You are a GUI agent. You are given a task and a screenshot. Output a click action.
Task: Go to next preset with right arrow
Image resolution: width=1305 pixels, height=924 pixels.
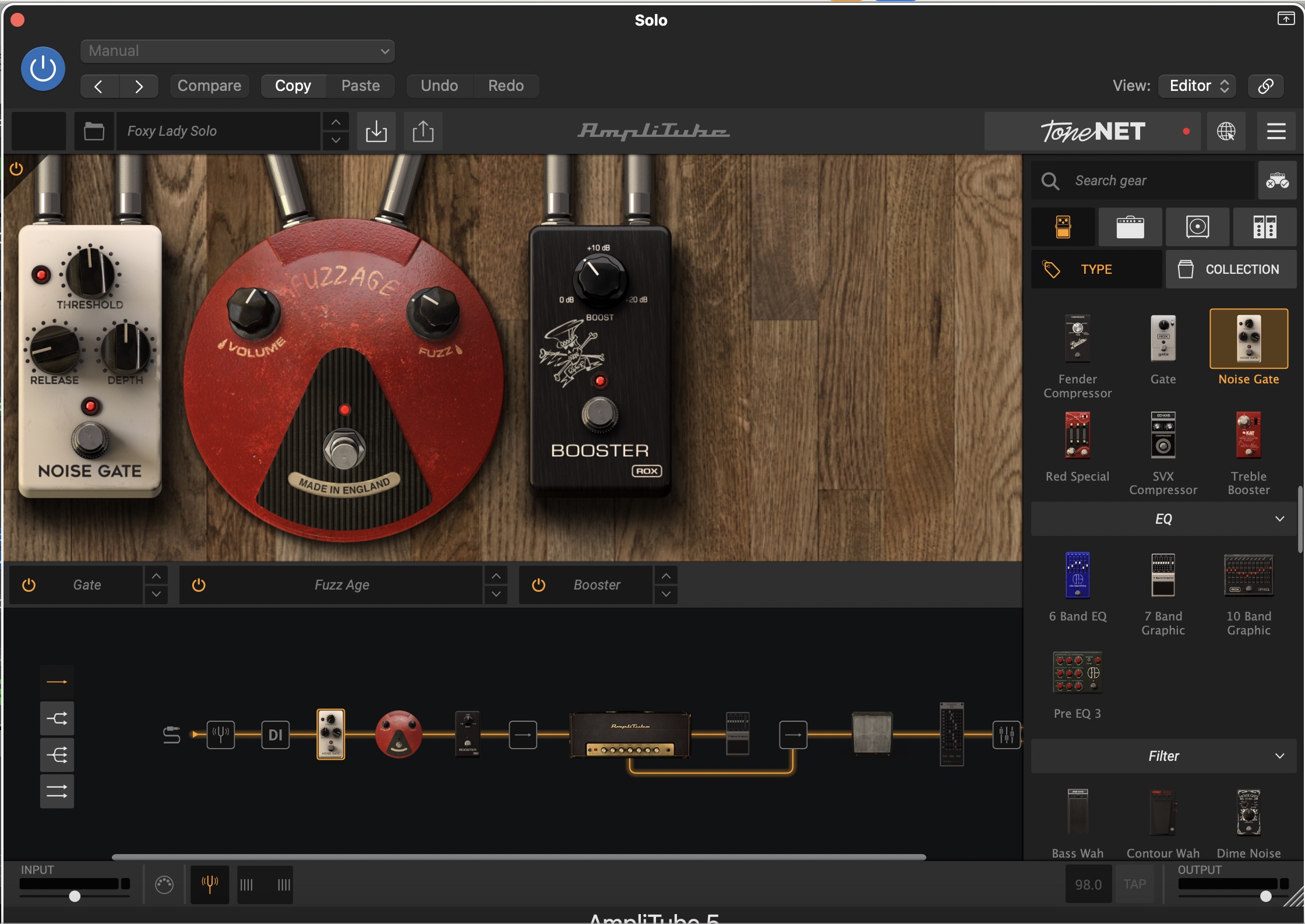coord(139,87)
